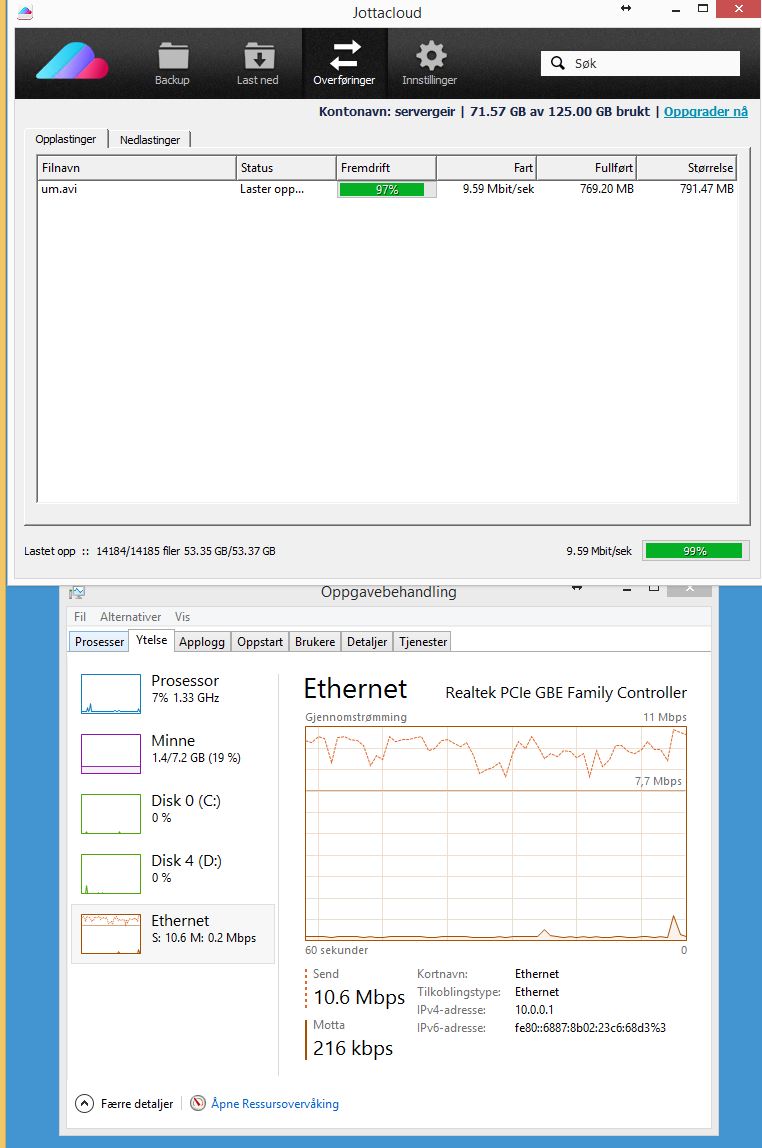The width and height of the screenshot is (762, 1148).
Task: Maximize the Jottacloud window
Action: [703, 9]
